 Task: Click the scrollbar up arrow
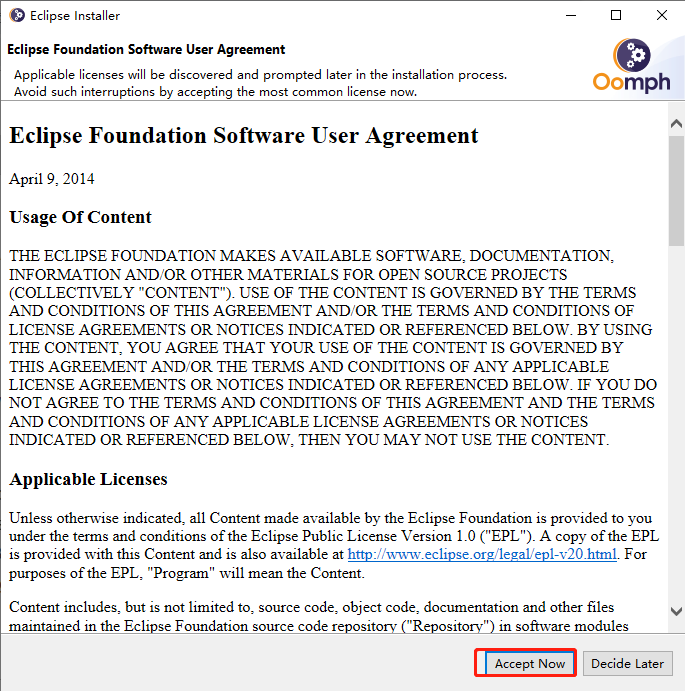point(676,124)
